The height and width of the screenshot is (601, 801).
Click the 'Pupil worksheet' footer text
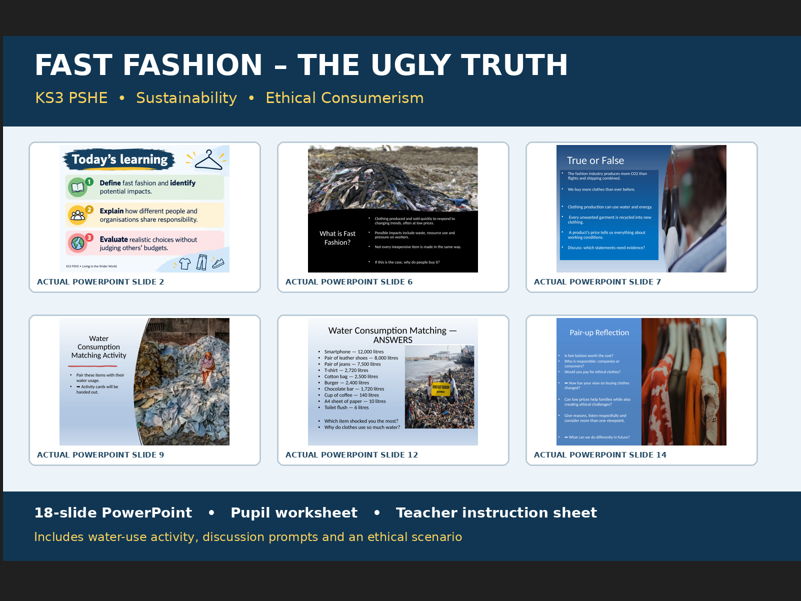pyautogui.click(x=294, y=513)
